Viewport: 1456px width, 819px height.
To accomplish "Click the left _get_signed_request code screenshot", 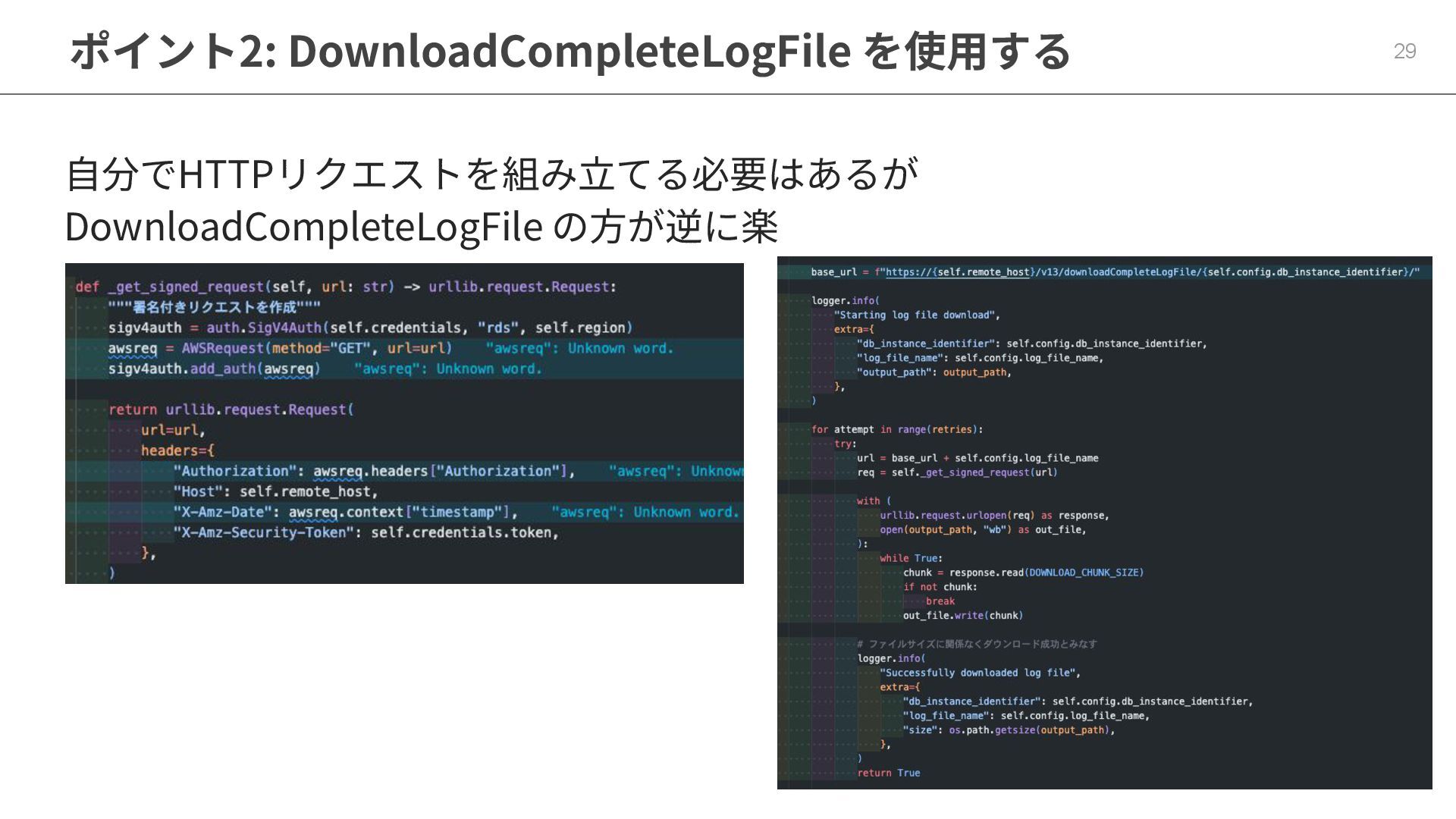I will 404,423.
